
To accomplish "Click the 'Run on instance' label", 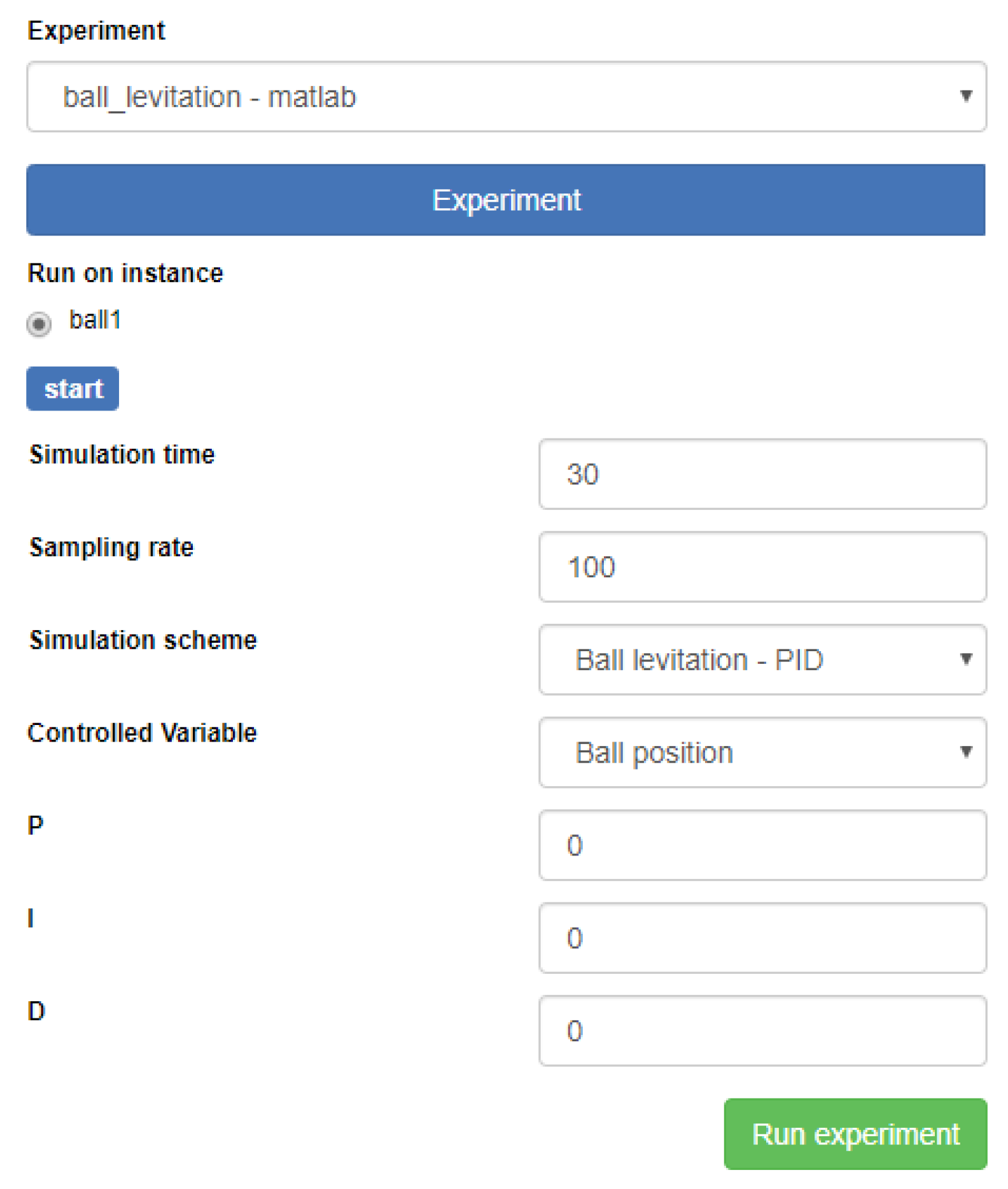I will [125, 273].
